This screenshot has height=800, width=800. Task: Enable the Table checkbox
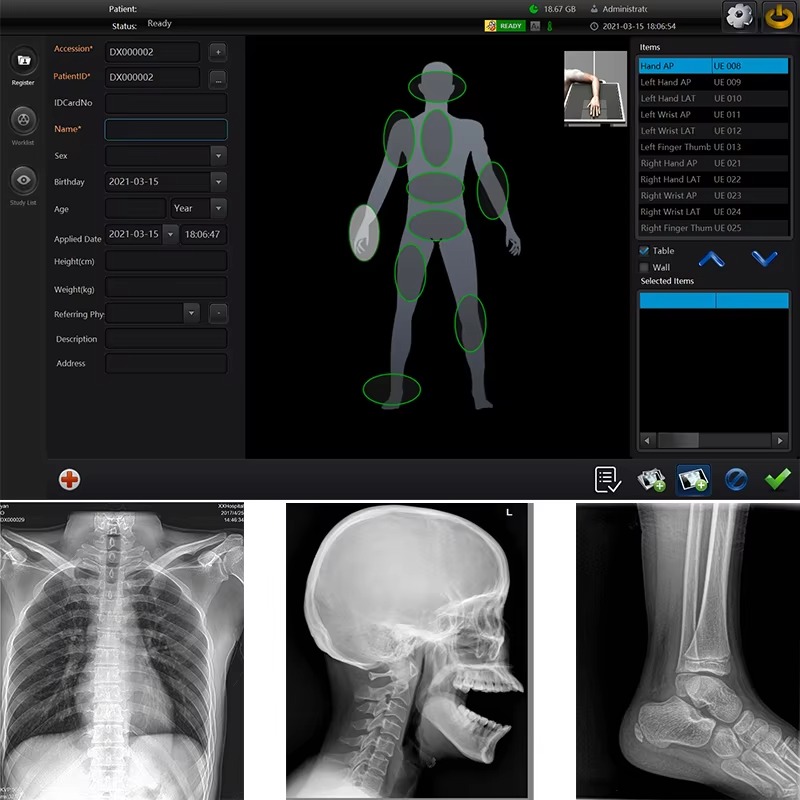pyautogui.click(x=644, y=251)
